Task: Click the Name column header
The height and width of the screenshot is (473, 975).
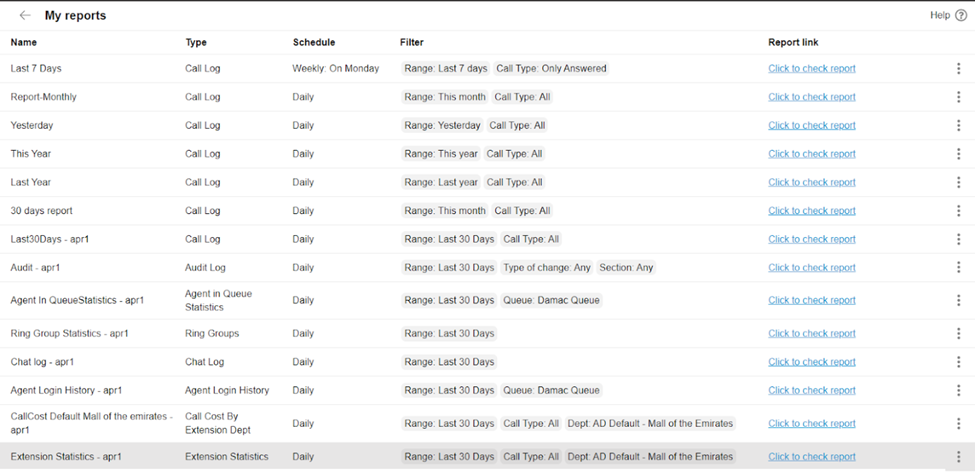Action: [x=24, y=43]
